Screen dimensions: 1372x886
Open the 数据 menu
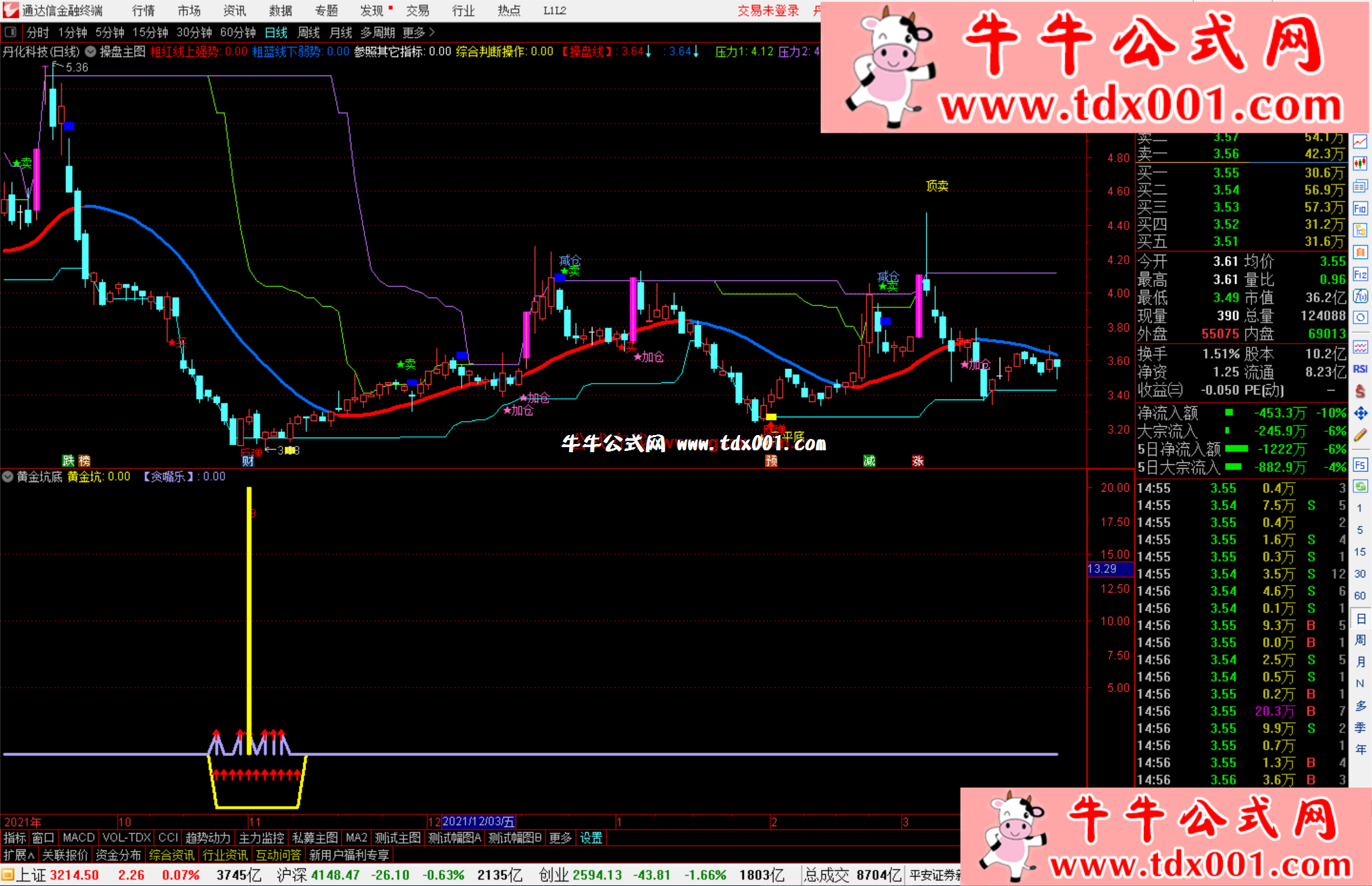[280, 11]
